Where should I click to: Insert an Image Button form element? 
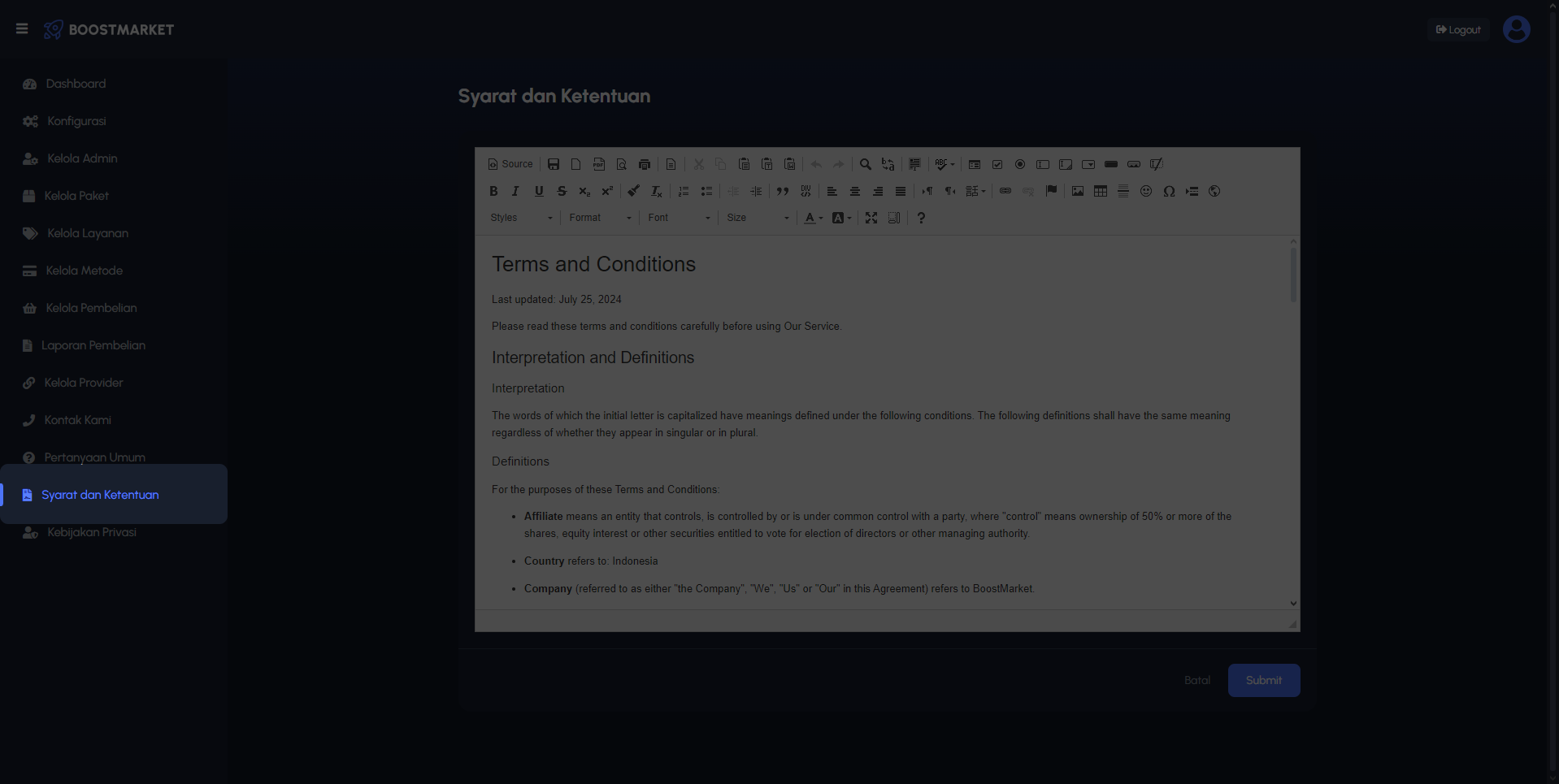pyautogui.click(x=1134, y=164)
